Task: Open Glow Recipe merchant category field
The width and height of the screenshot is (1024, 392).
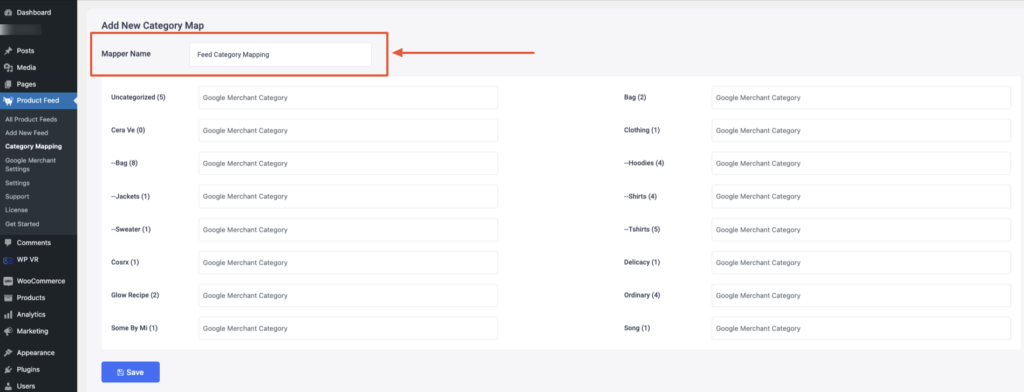Action: 348,295
